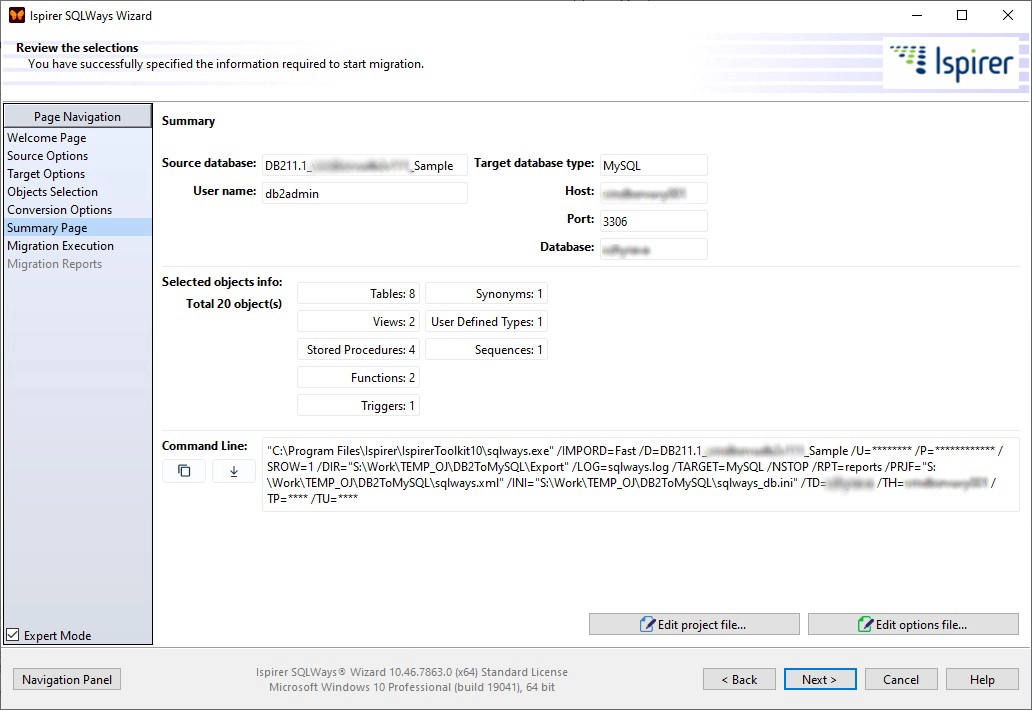This screenshot has height=710, width=1032.
Task: Cancel the migration wizard
Action: pyautogui.click(x=901, y=679)
